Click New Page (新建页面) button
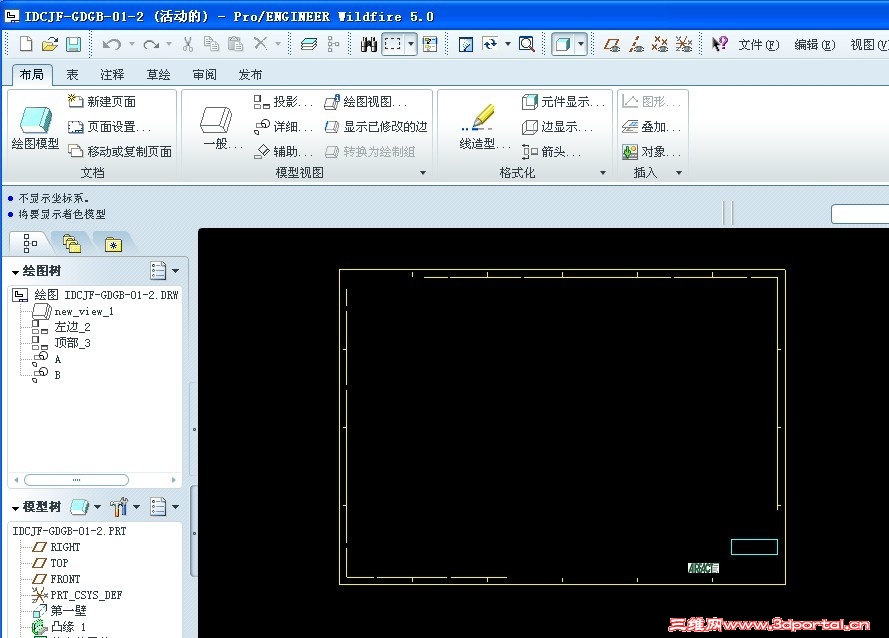This screenshot has width=889, height=638. (102, 102)
